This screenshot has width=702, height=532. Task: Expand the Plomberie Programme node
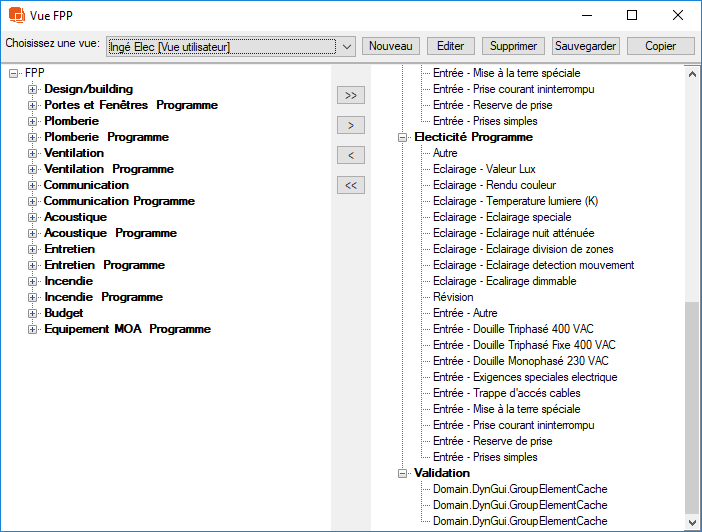pyautogui.click(x=33, y=137)
